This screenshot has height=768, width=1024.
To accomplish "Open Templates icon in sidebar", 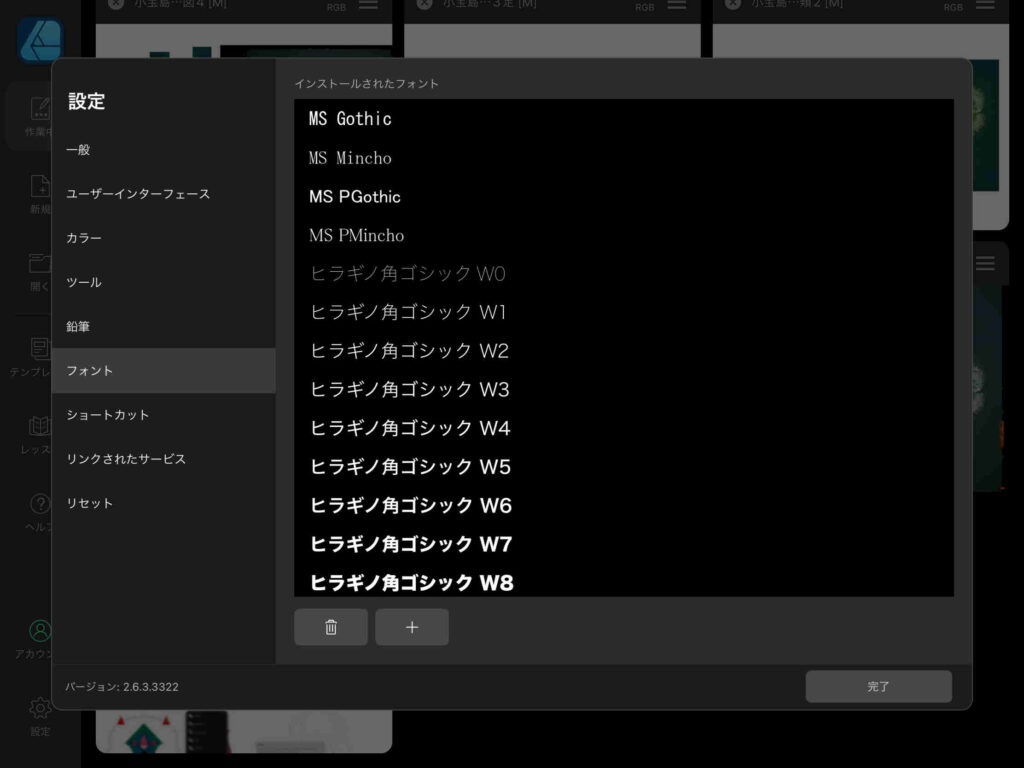I will tap(40, 348).
